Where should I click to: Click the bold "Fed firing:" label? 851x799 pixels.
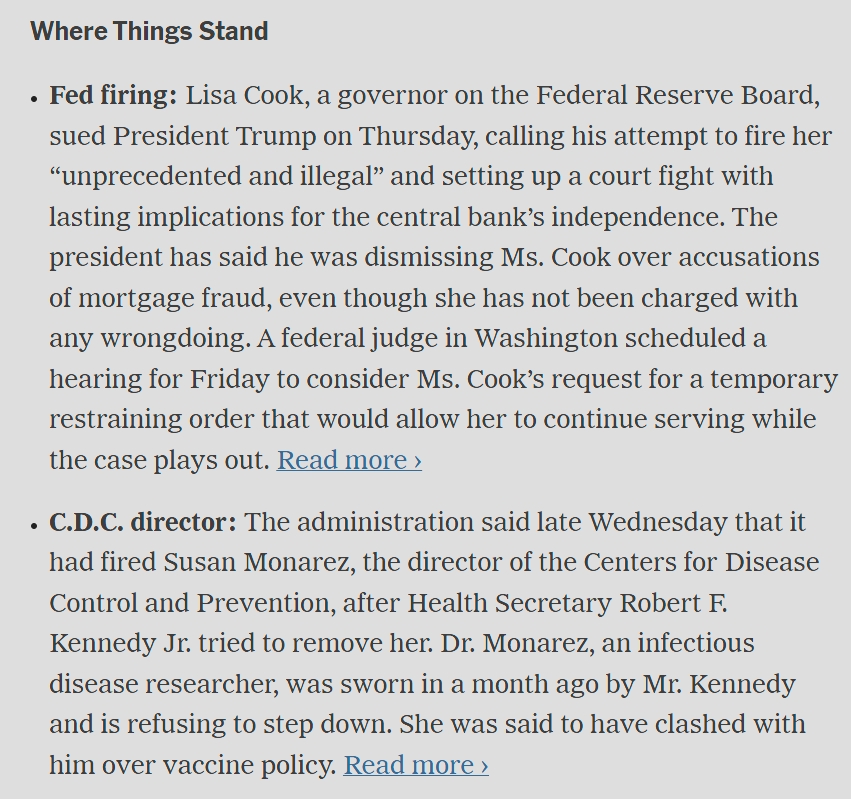[113, 96]
